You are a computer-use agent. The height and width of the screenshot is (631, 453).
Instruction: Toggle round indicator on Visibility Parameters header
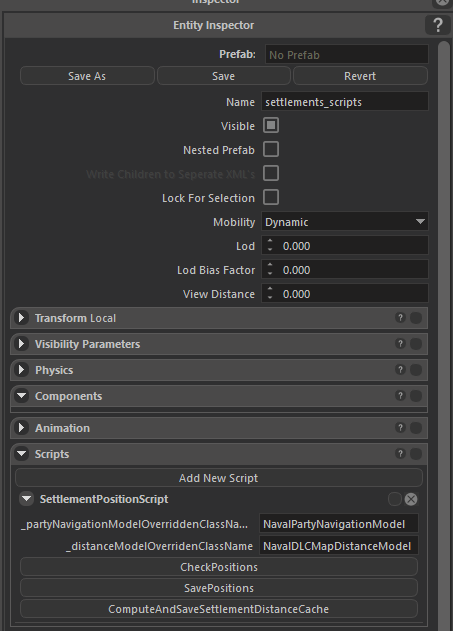point(416,344)
